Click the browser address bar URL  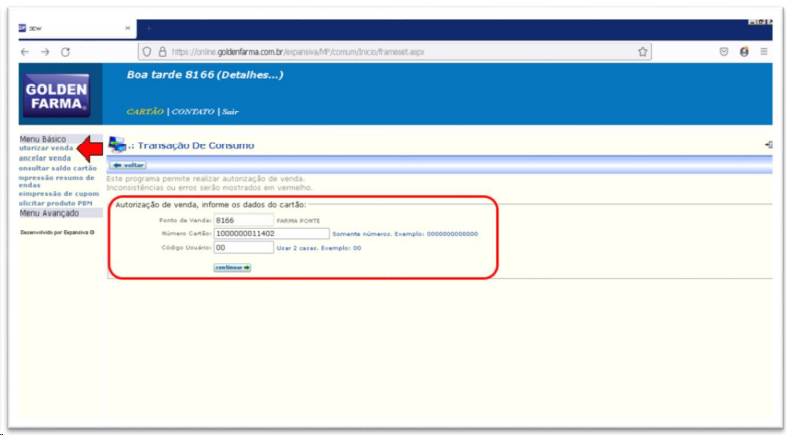coord(298,52)
